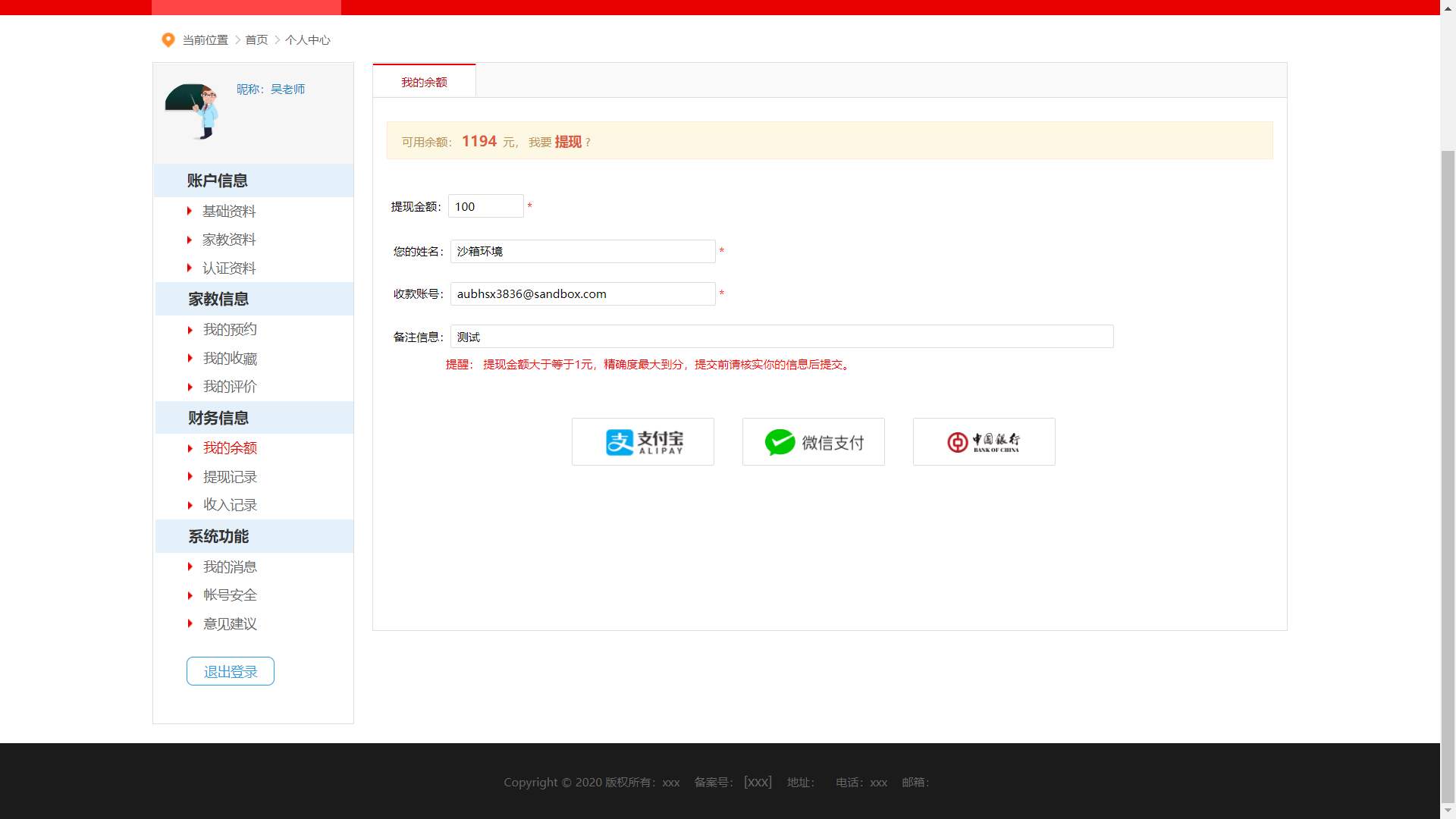Click the orange location pin icon
The height and width of the screenshot is (819, 1456).
(168, 39)
